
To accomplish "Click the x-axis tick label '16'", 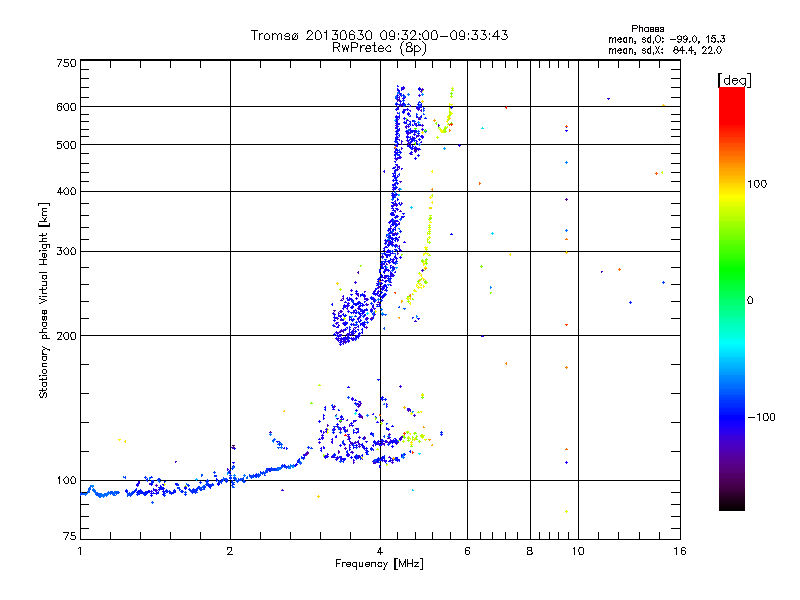I will (x=680, y=551).
